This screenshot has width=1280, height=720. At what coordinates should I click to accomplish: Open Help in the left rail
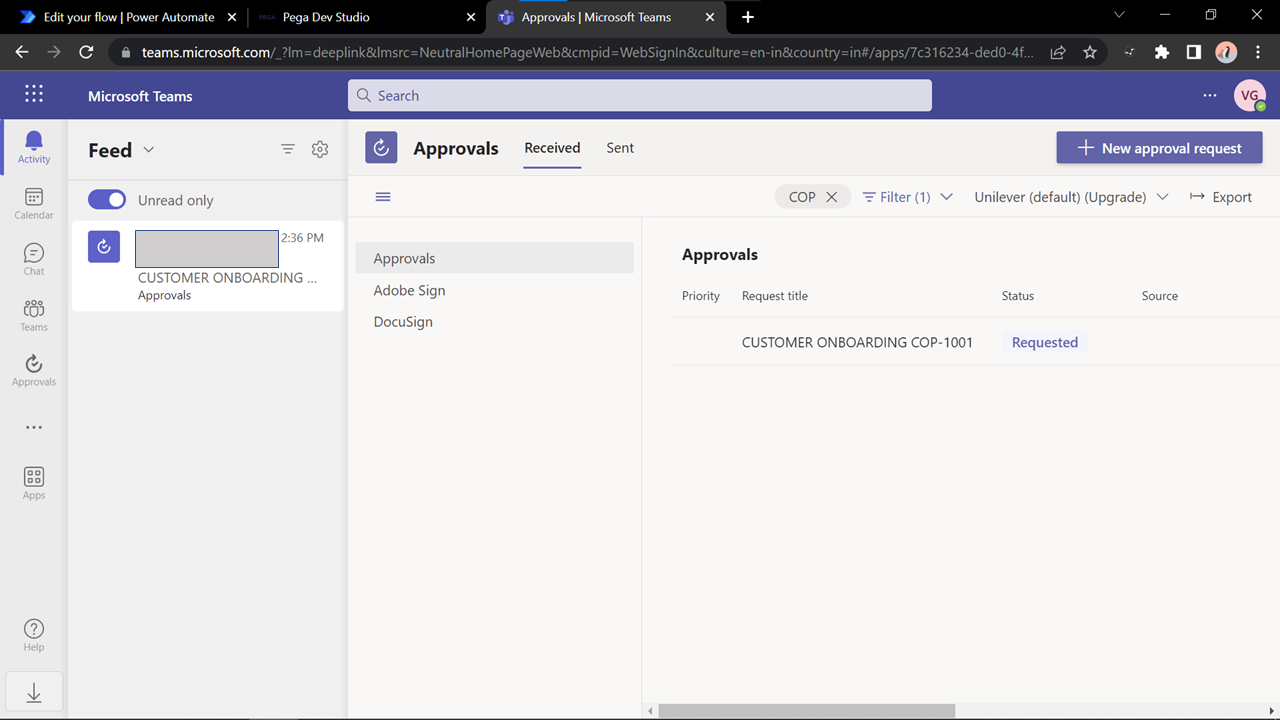coord(34,635)
